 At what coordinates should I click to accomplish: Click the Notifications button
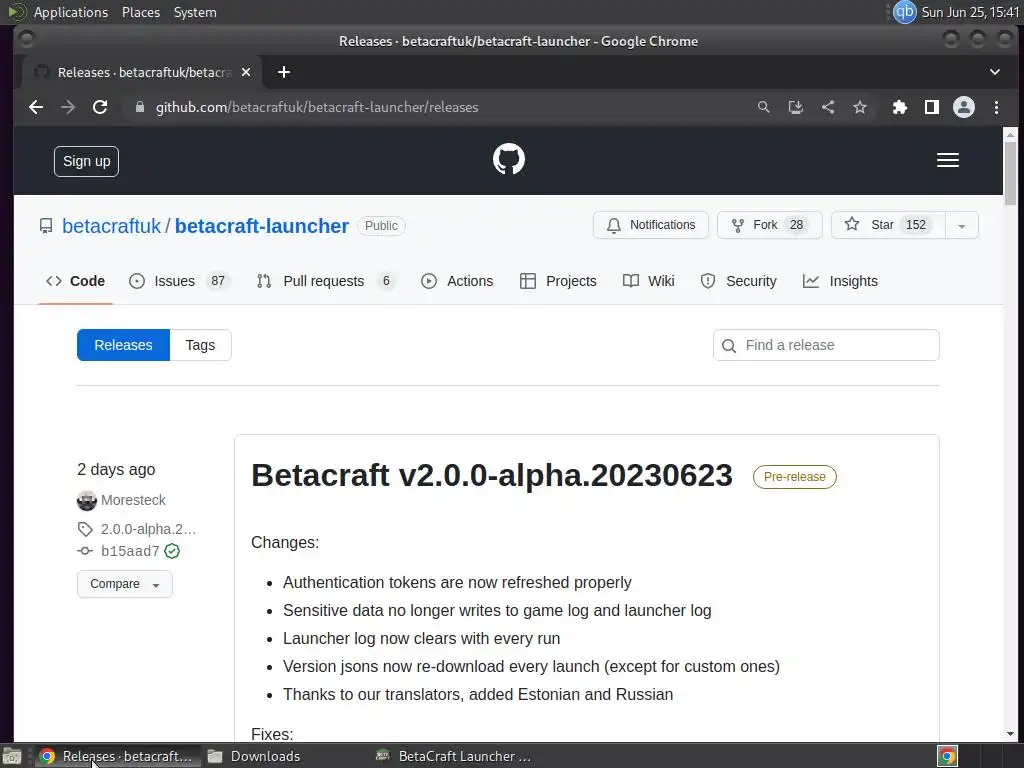[x=650, y=225]
